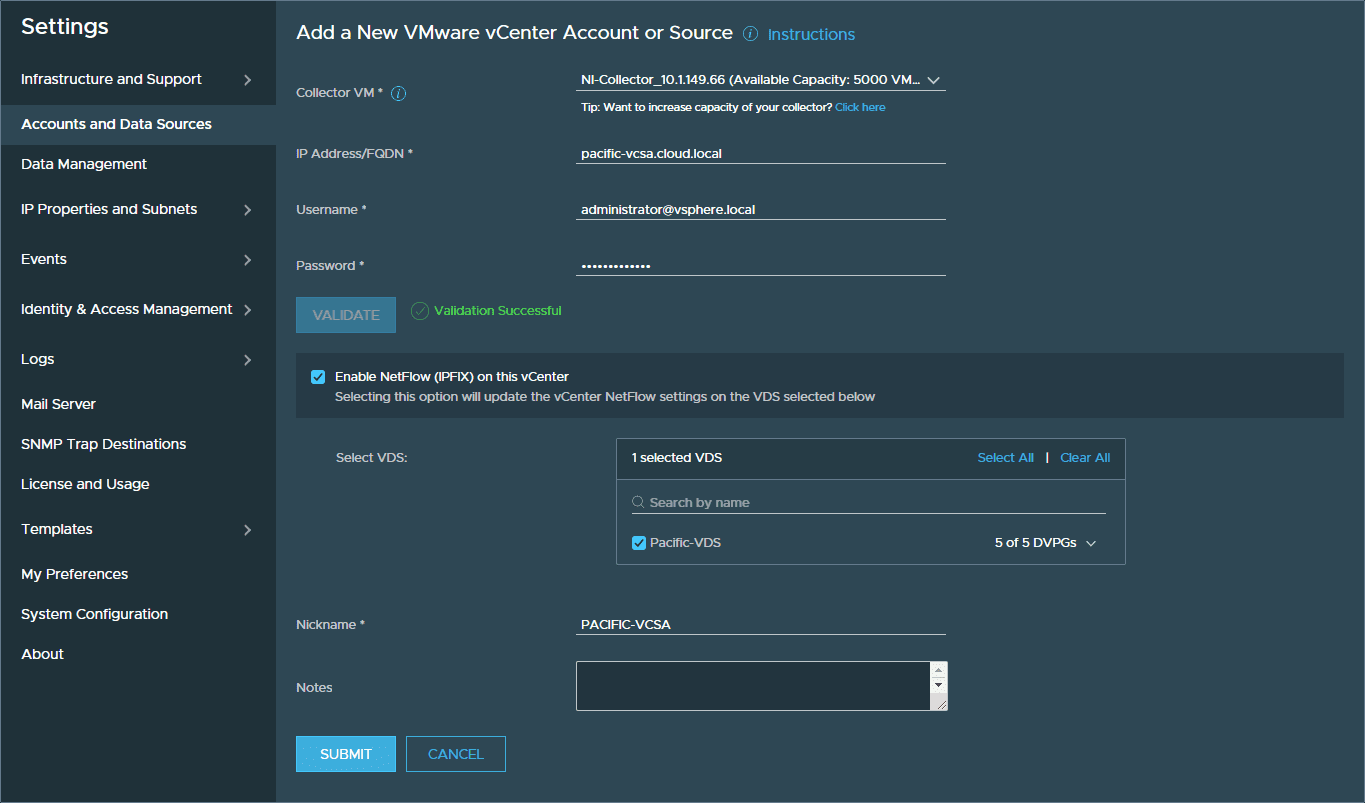Expand the 5 of 5 DVPGs dropdown
Viewport: 1365px width, 803px height.
(x=1091, y=544)
